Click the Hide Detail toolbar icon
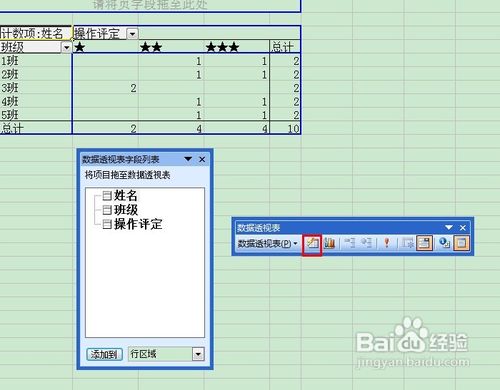Viewport: 500px width, 390px height. [x=349, y=243]
